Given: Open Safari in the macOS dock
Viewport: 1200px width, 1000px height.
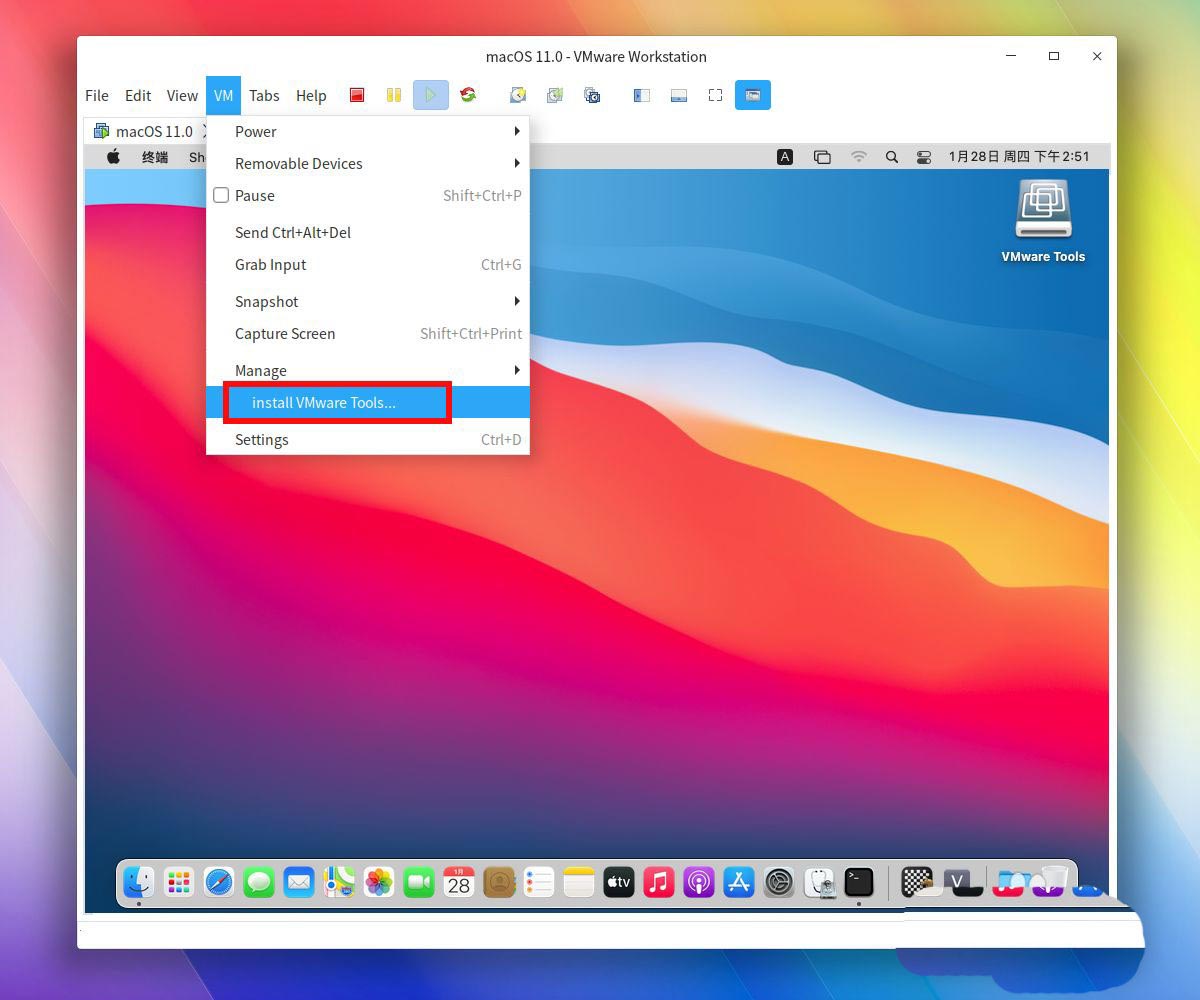Looking at the screenshot, I should [219, 882].
